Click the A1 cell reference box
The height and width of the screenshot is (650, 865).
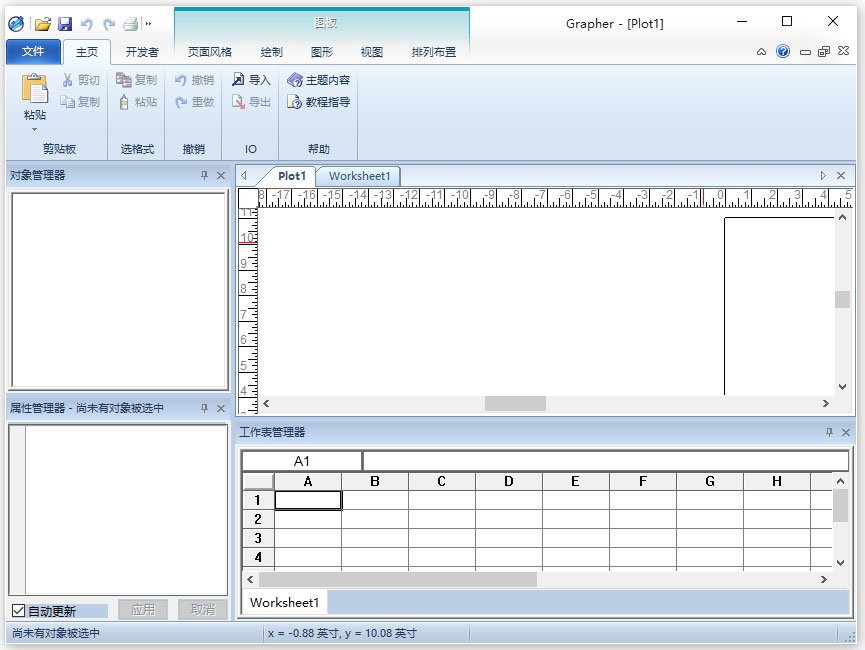(x=302, y=461)
